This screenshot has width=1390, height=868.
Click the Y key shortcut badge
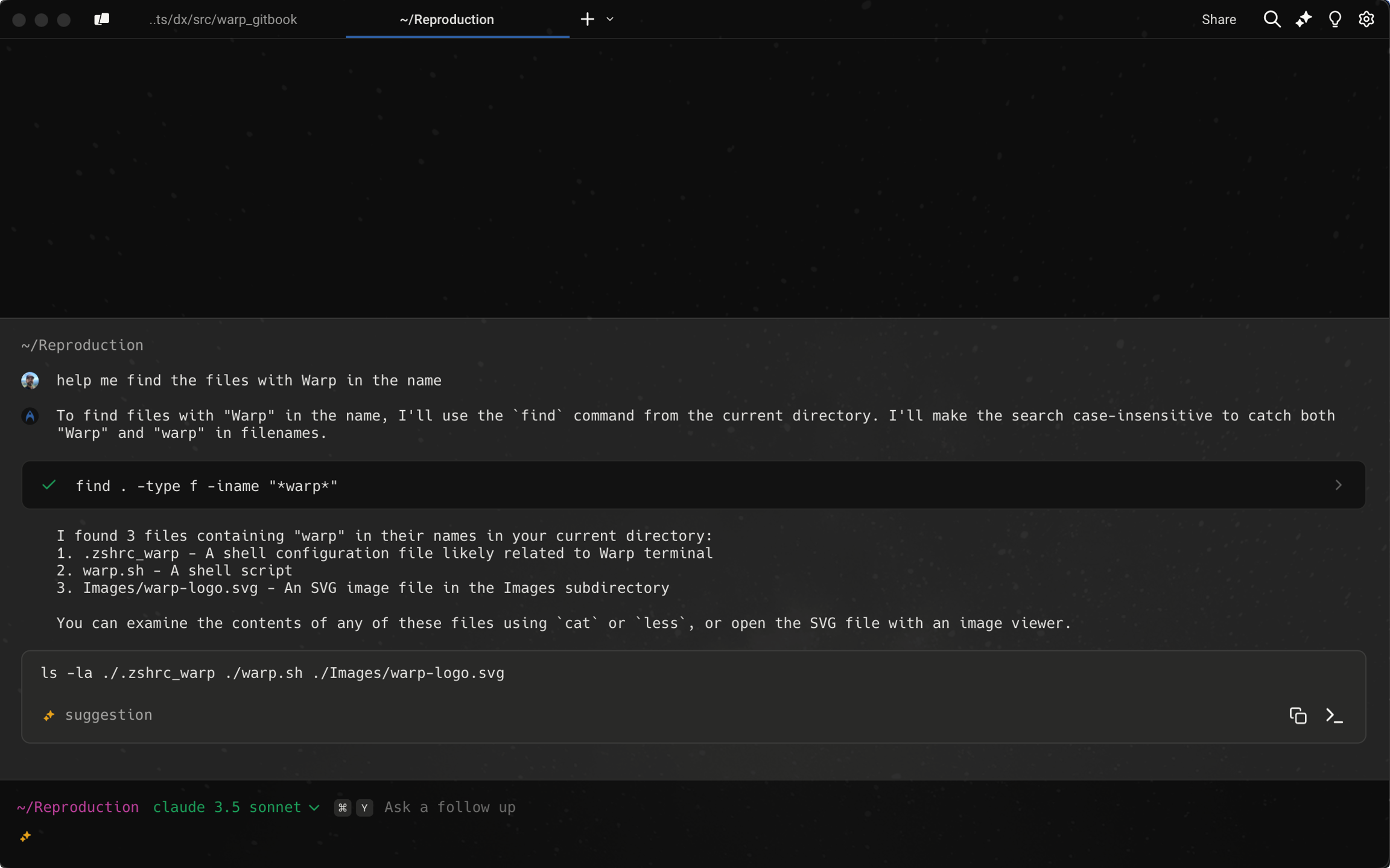pos(364,808)
